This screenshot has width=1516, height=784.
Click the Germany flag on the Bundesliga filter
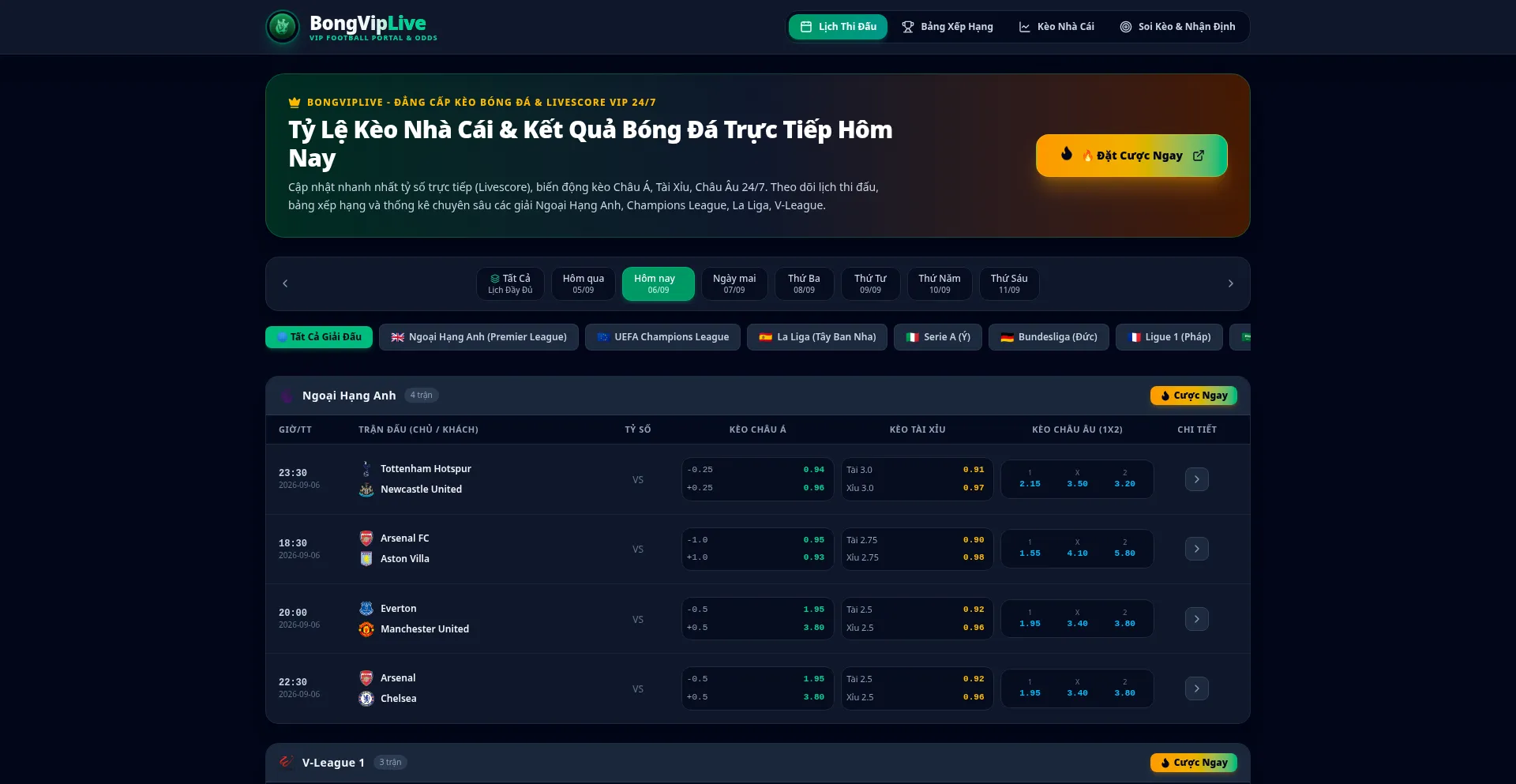[x=1008, y=337]
